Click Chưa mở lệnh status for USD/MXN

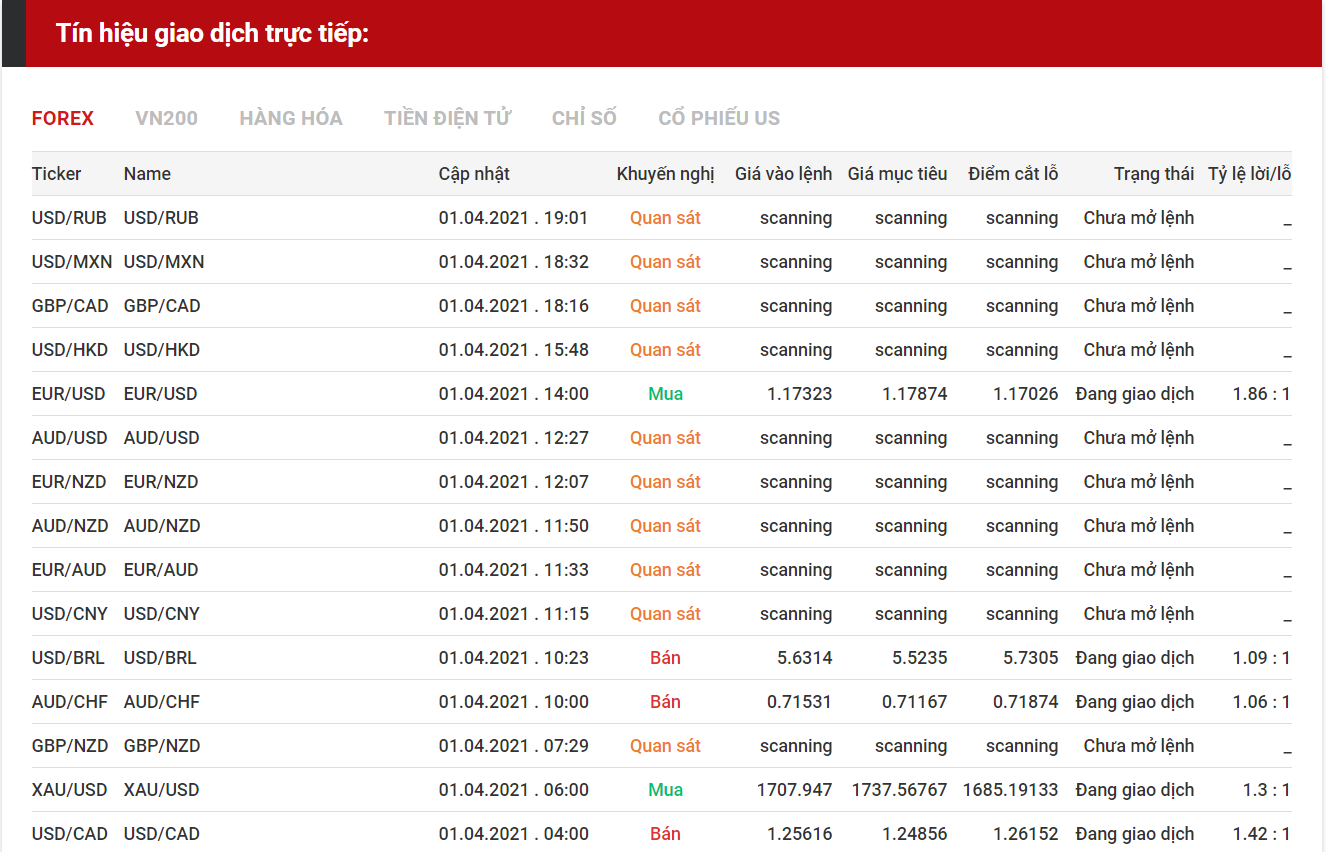coord(1139,262)
